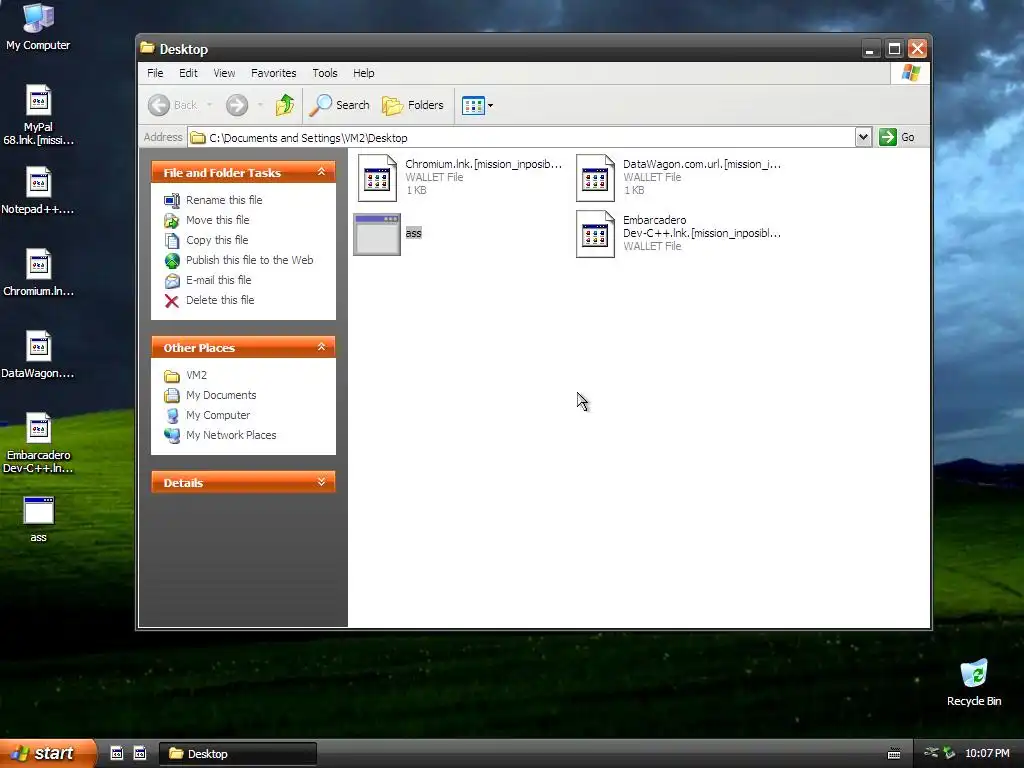Open the Favorites menu
Screen dimensions: 1024x768
(x=274, y=73)
